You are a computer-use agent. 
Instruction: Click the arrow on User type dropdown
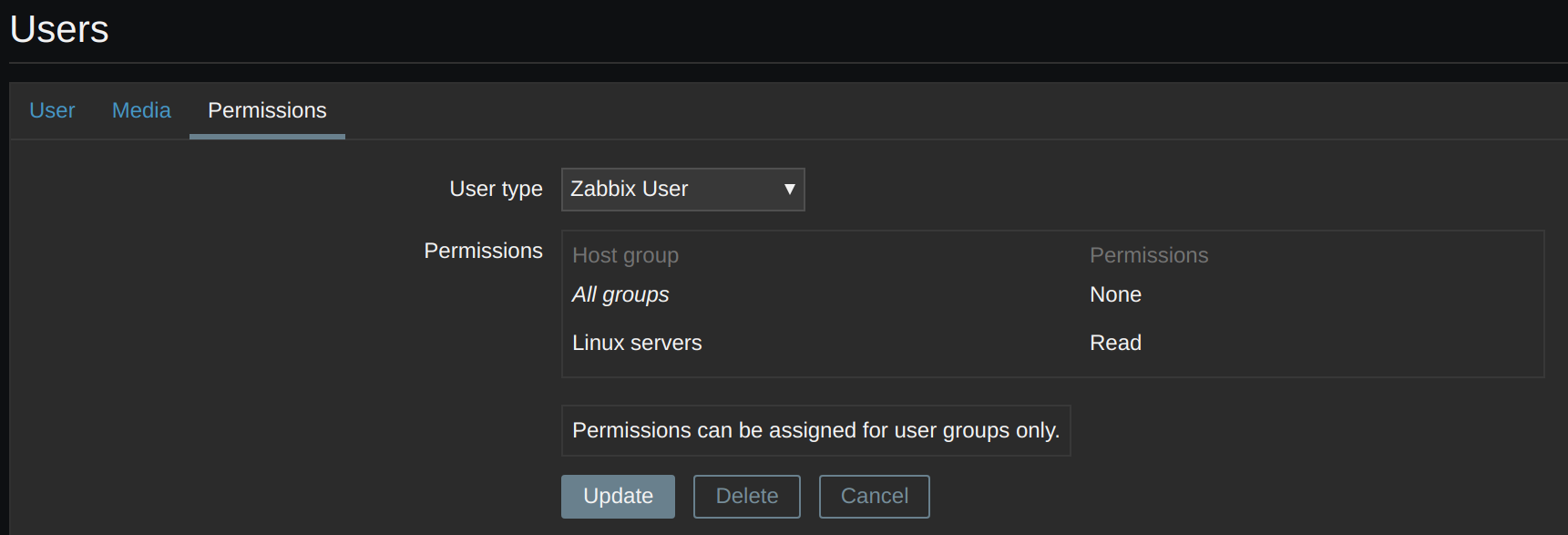coord(789,190)
